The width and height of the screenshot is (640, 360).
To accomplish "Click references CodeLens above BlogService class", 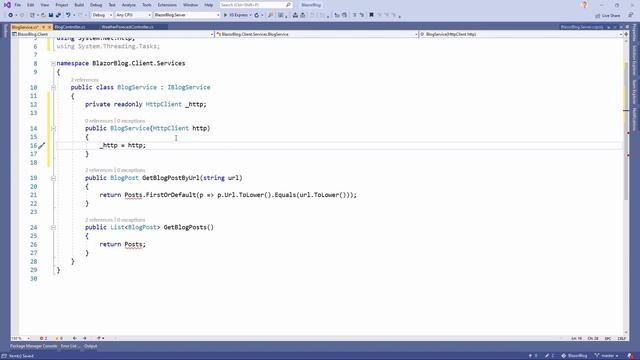I will click(x=84, y=80).
